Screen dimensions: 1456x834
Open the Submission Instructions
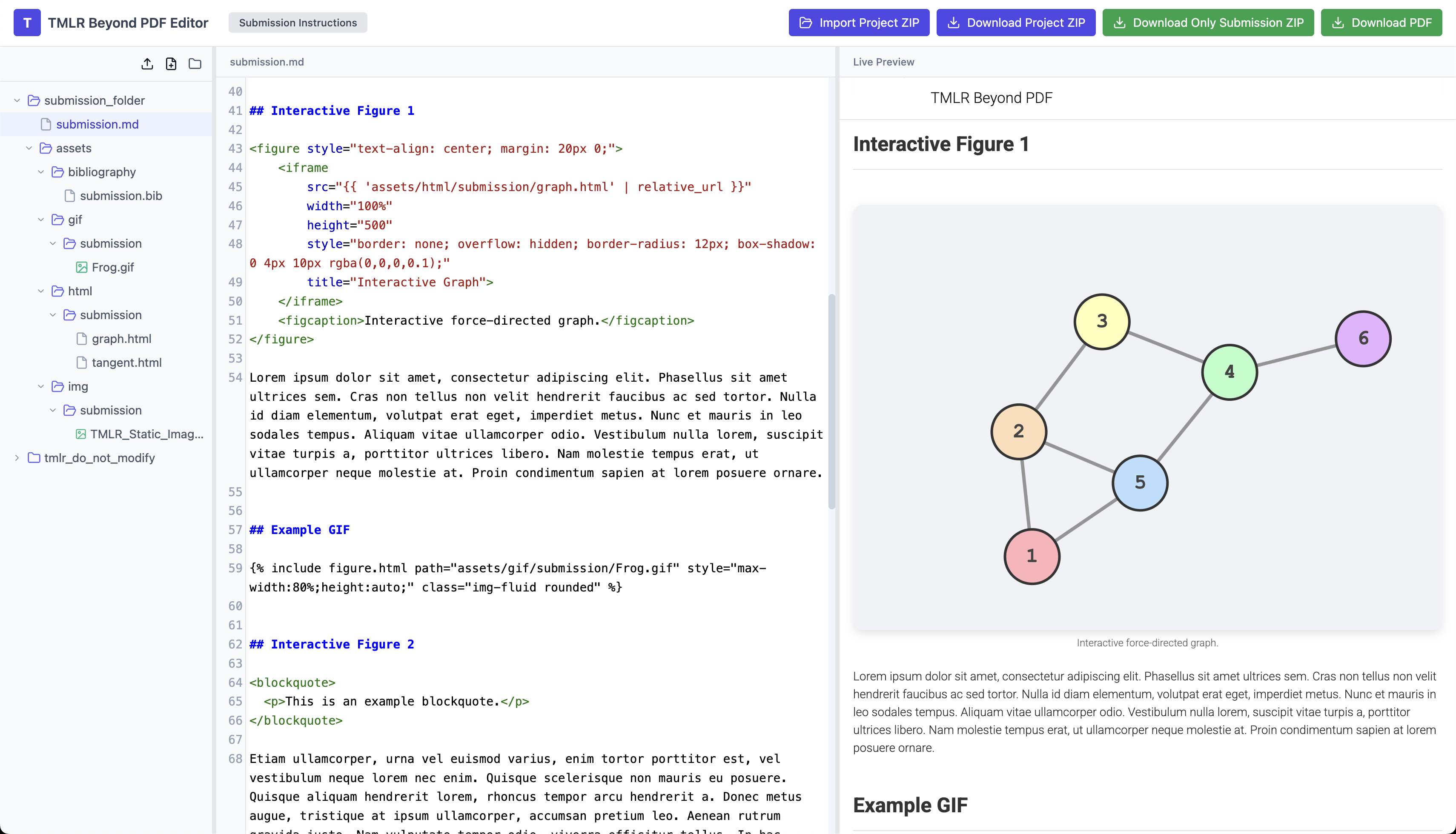(x=298, y=22)
